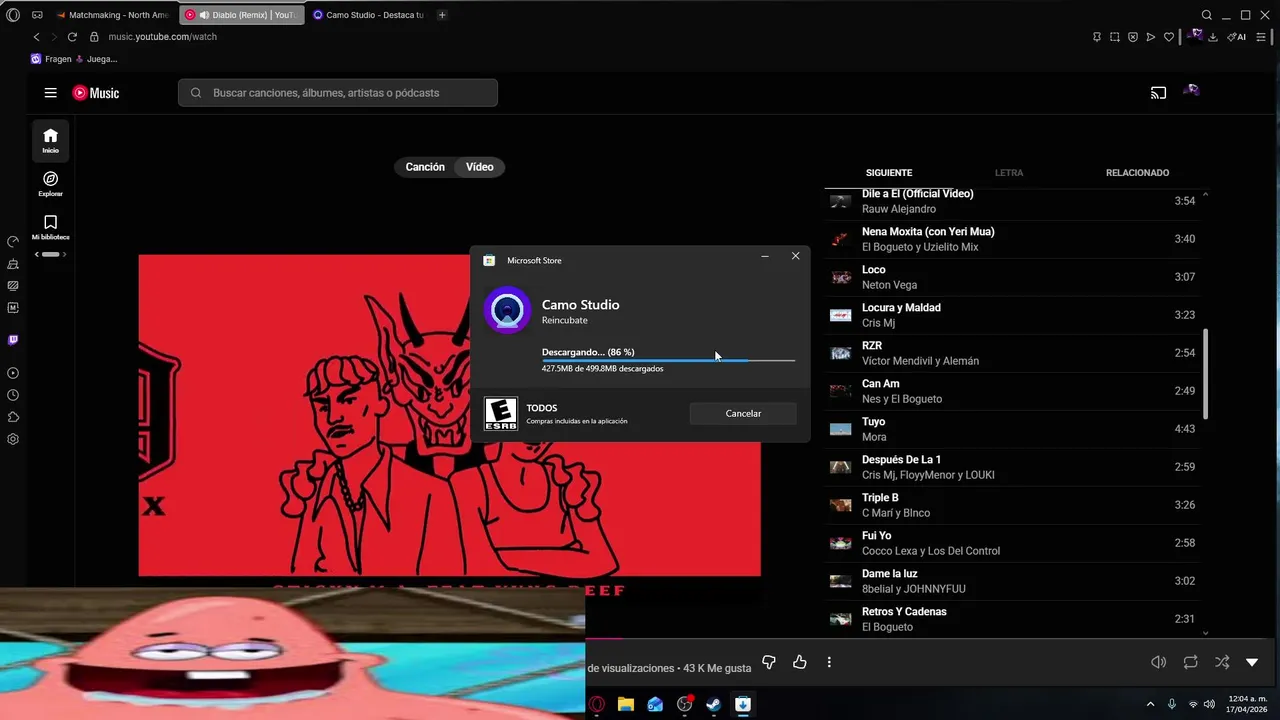Open the player's three-dot more options
The height and width of the screenshot is (720, 1280).
click(x=829, y=662)
